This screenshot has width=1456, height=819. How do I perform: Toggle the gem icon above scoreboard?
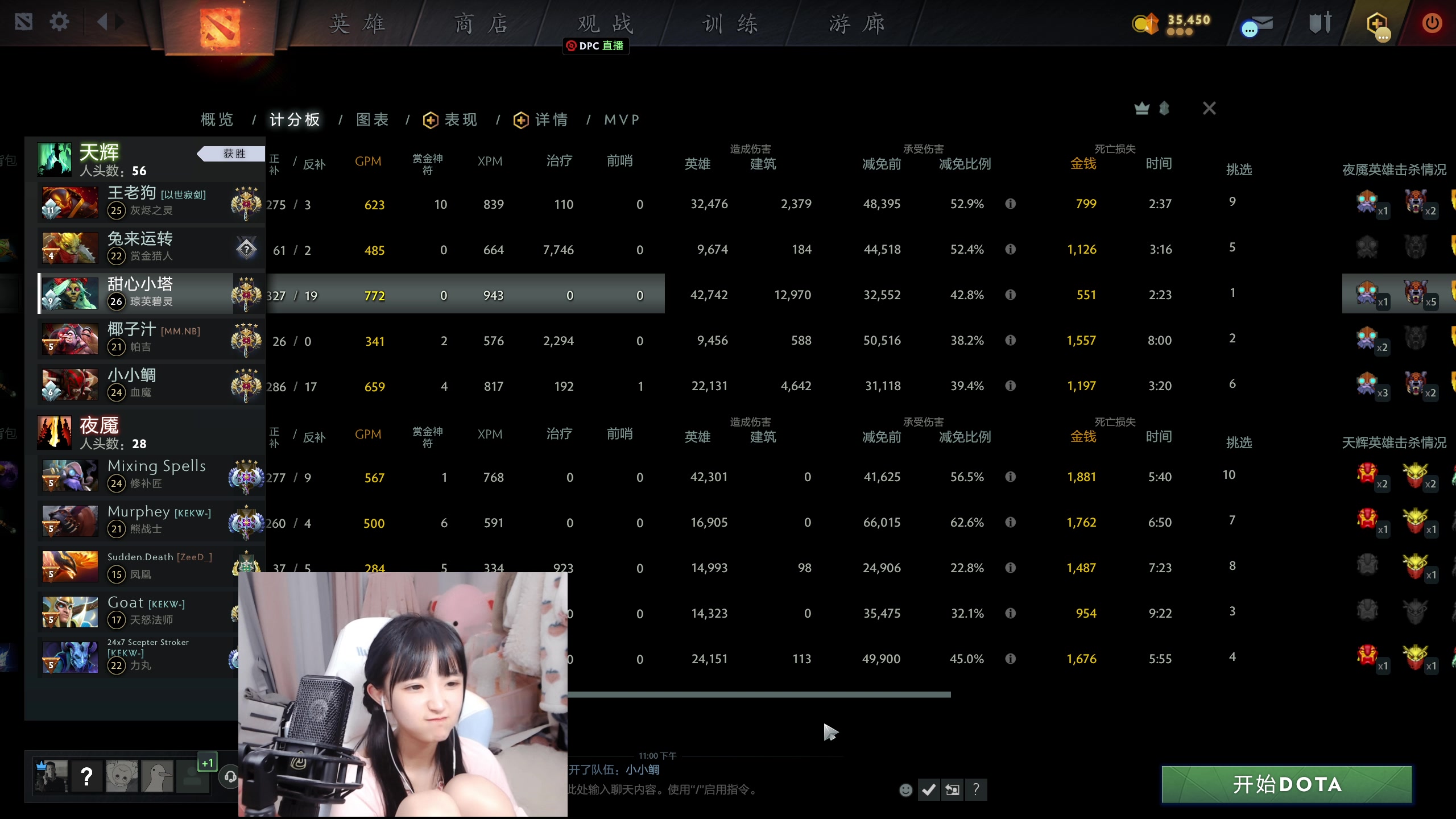point(1163,108)
